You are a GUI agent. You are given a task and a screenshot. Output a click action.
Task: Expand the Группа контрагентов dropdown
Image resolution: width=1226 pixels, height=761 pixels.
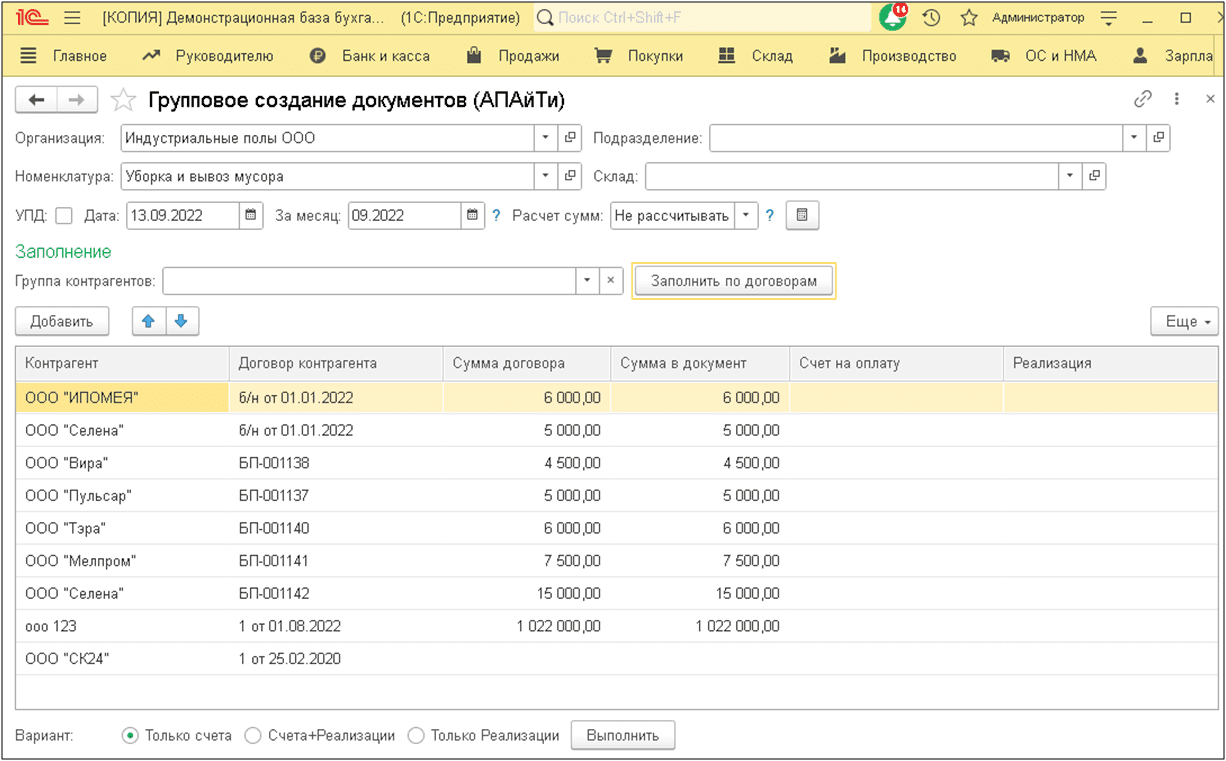[587, 281]
